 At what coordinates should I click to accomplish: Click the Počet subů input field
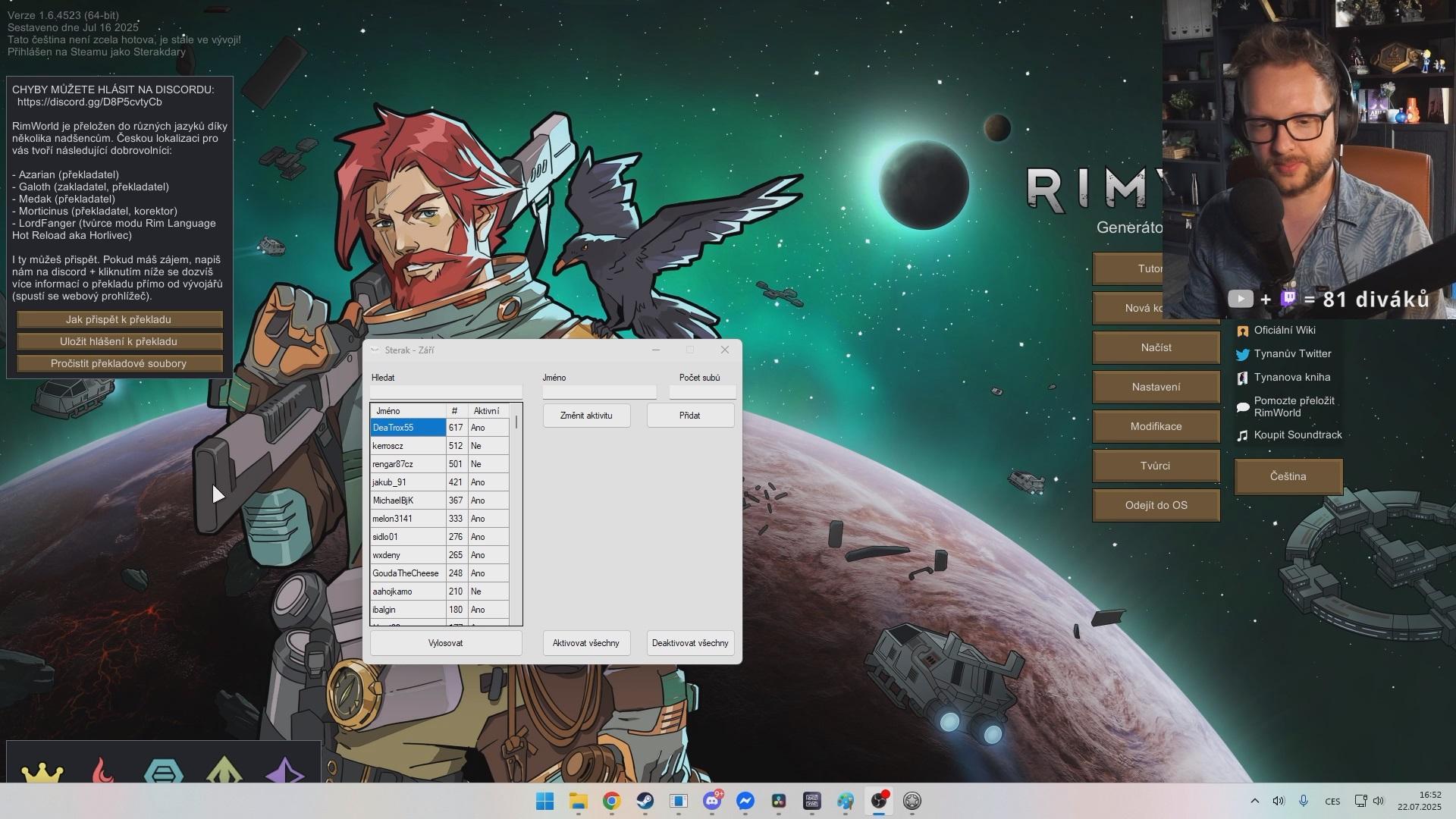coord(702,392)
